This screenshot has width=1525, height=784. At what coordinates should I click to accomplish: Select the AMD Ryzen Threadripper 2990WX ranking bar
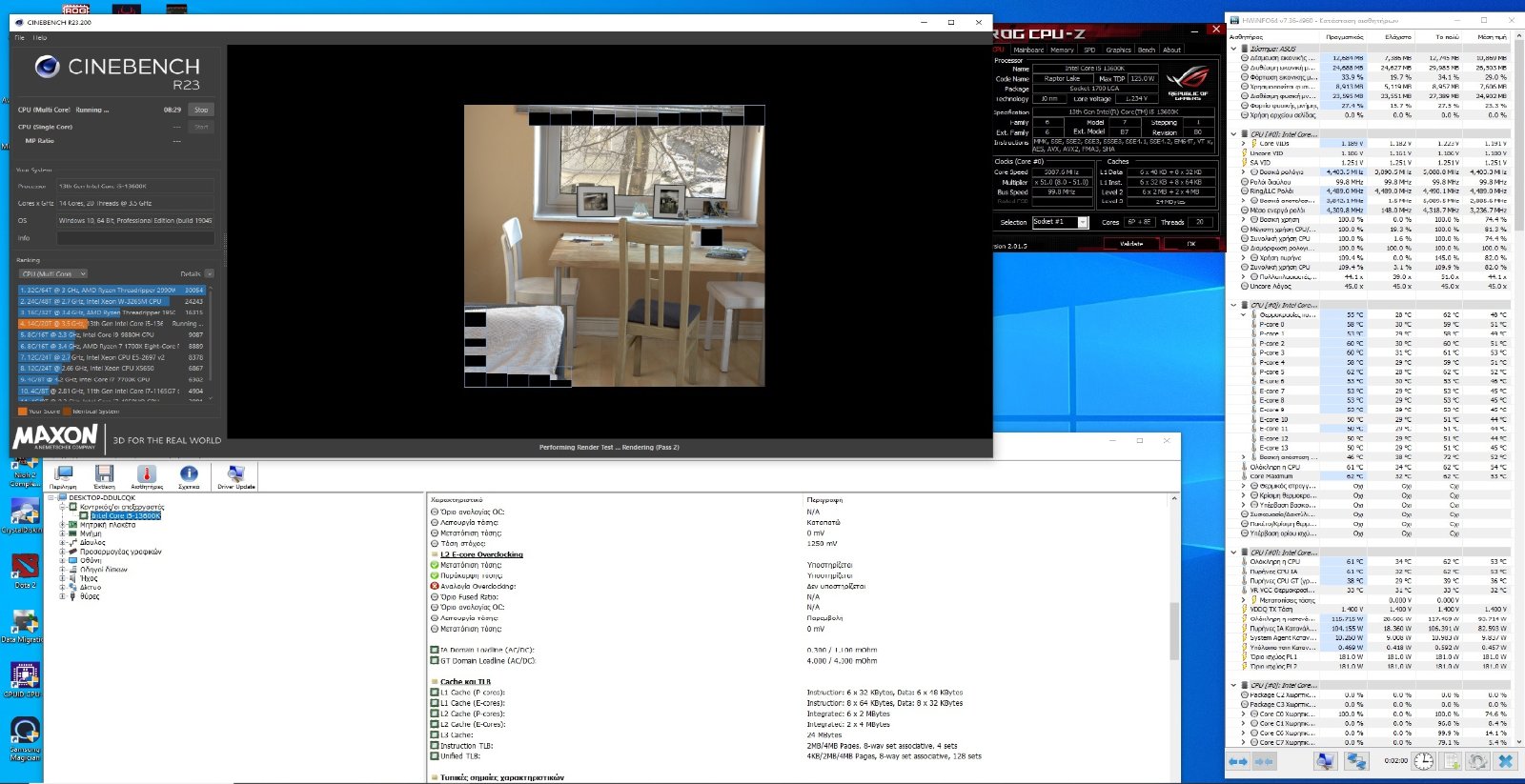[x=112, y=290]
